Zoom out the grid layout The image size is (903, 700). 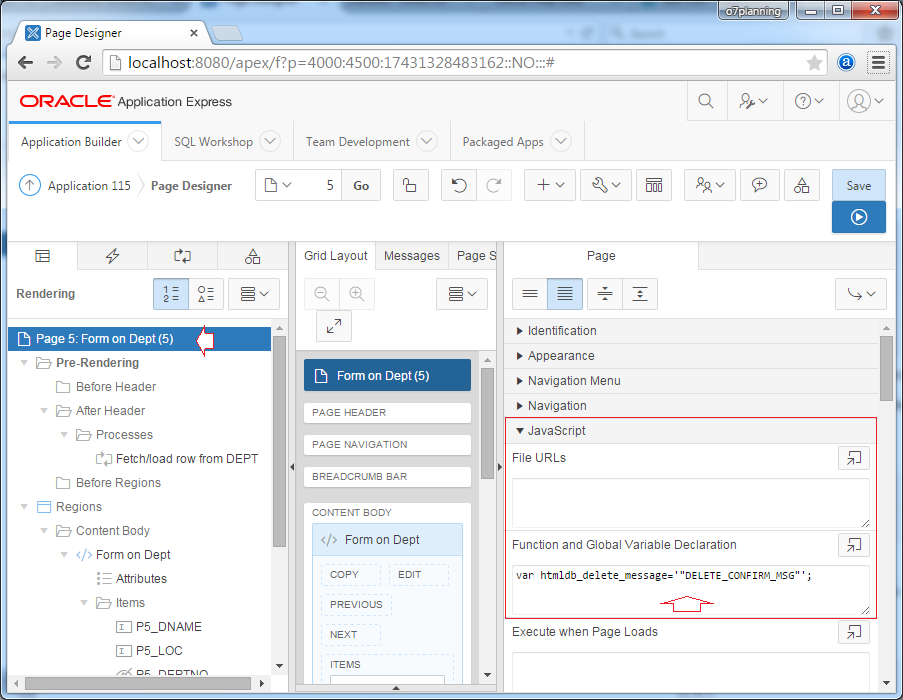point(322,294)
